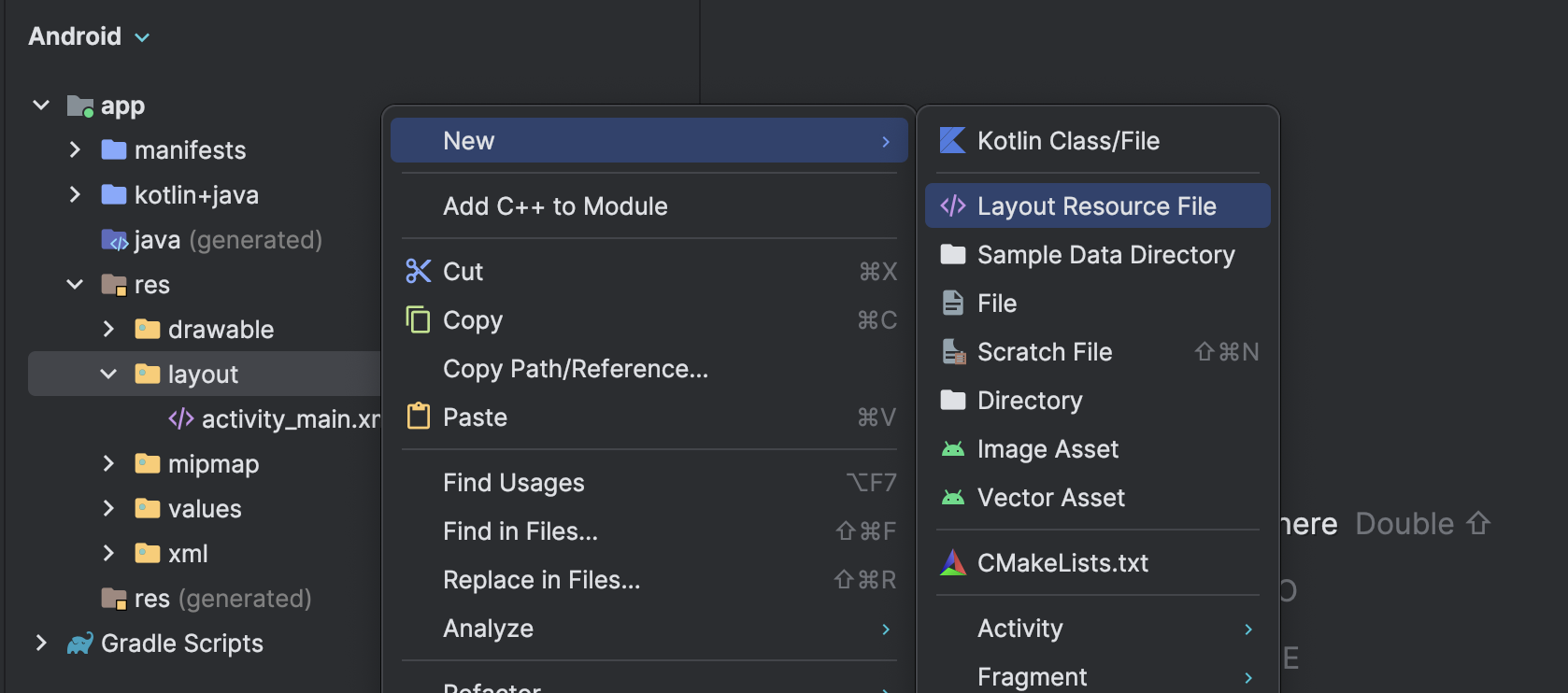The height and width of the screenshot is (693, 1568).
Task: Expand the xml folder
Action: tap(108, 553)
